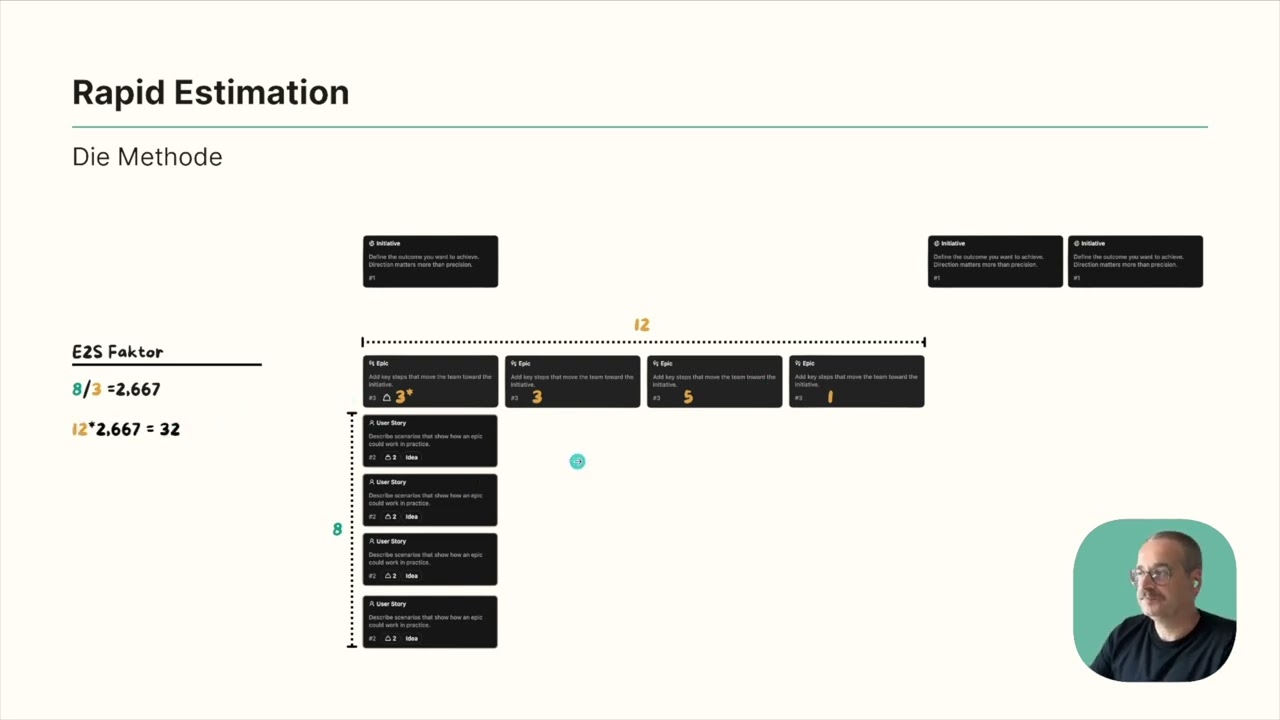
Task: Click the Idea tag on topmost User Story
Action: tap(411, 457)
